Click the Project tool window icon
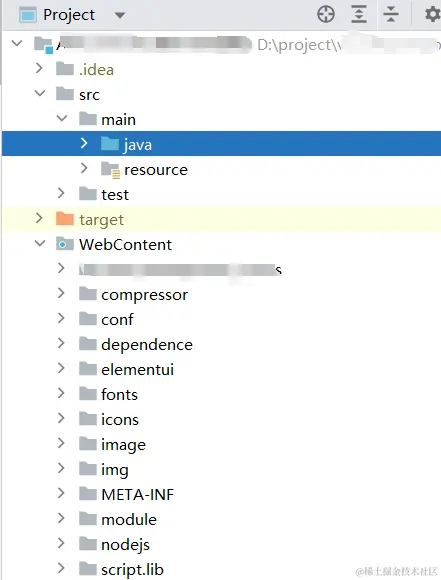The image size is (441, 580). [28, 15]
